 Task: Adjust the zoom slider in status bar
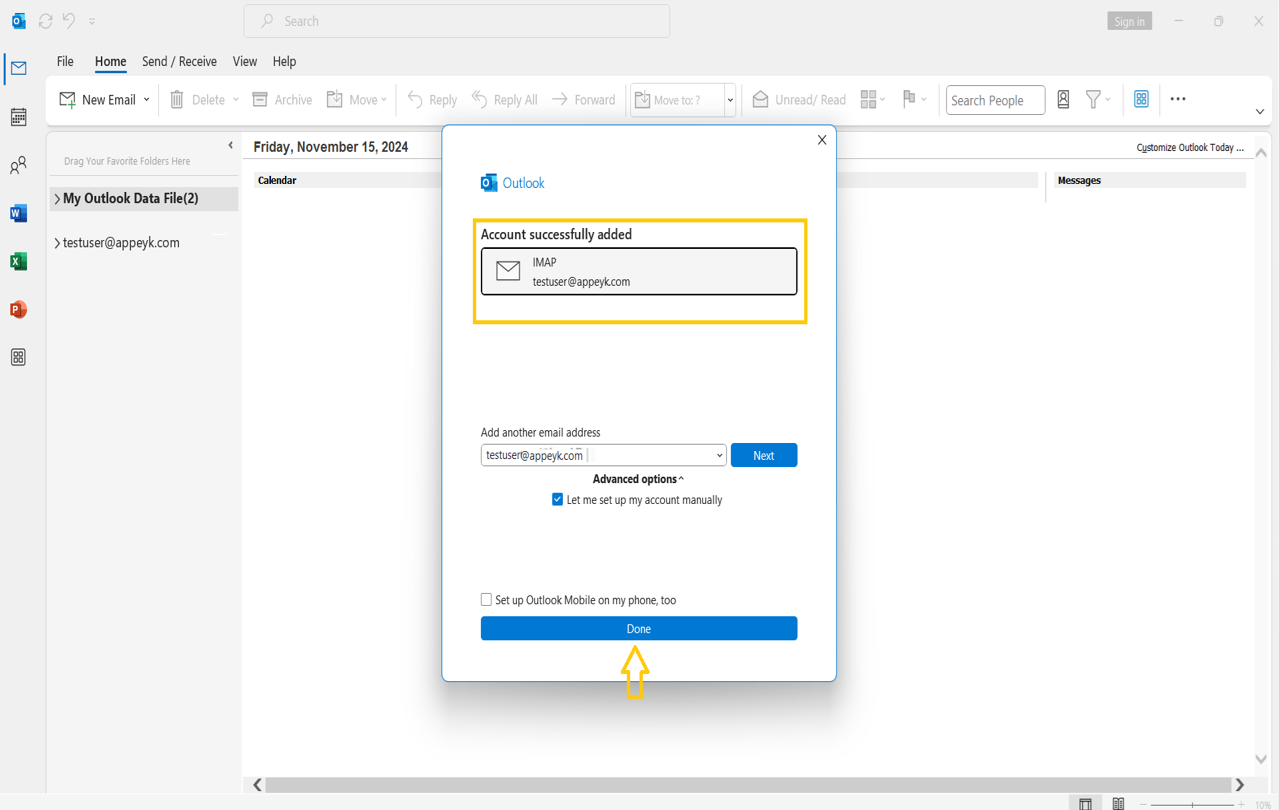point(1192,804)
